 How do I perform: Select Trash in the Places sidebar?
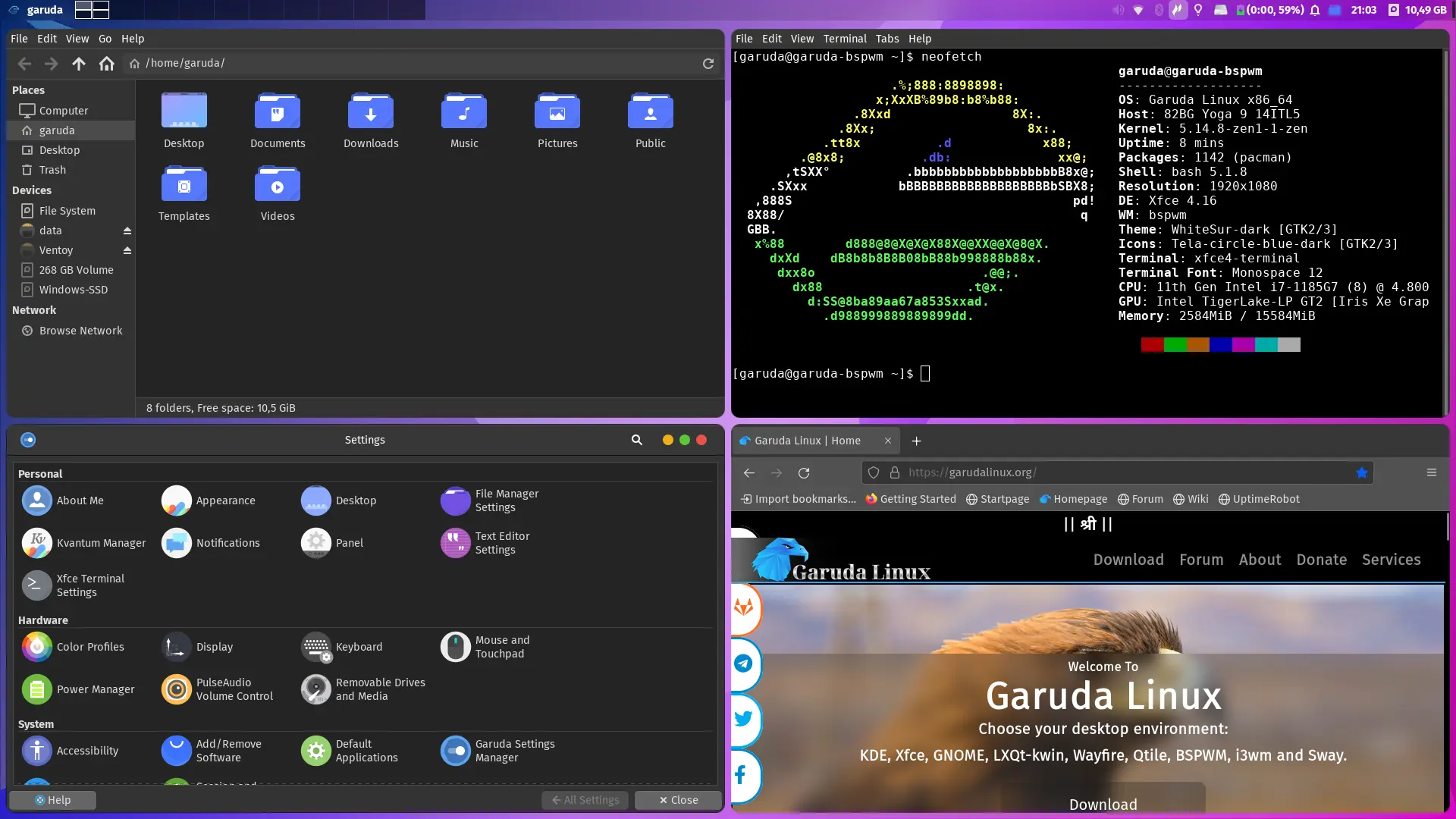pyautogui.click(x=71, y=170)
